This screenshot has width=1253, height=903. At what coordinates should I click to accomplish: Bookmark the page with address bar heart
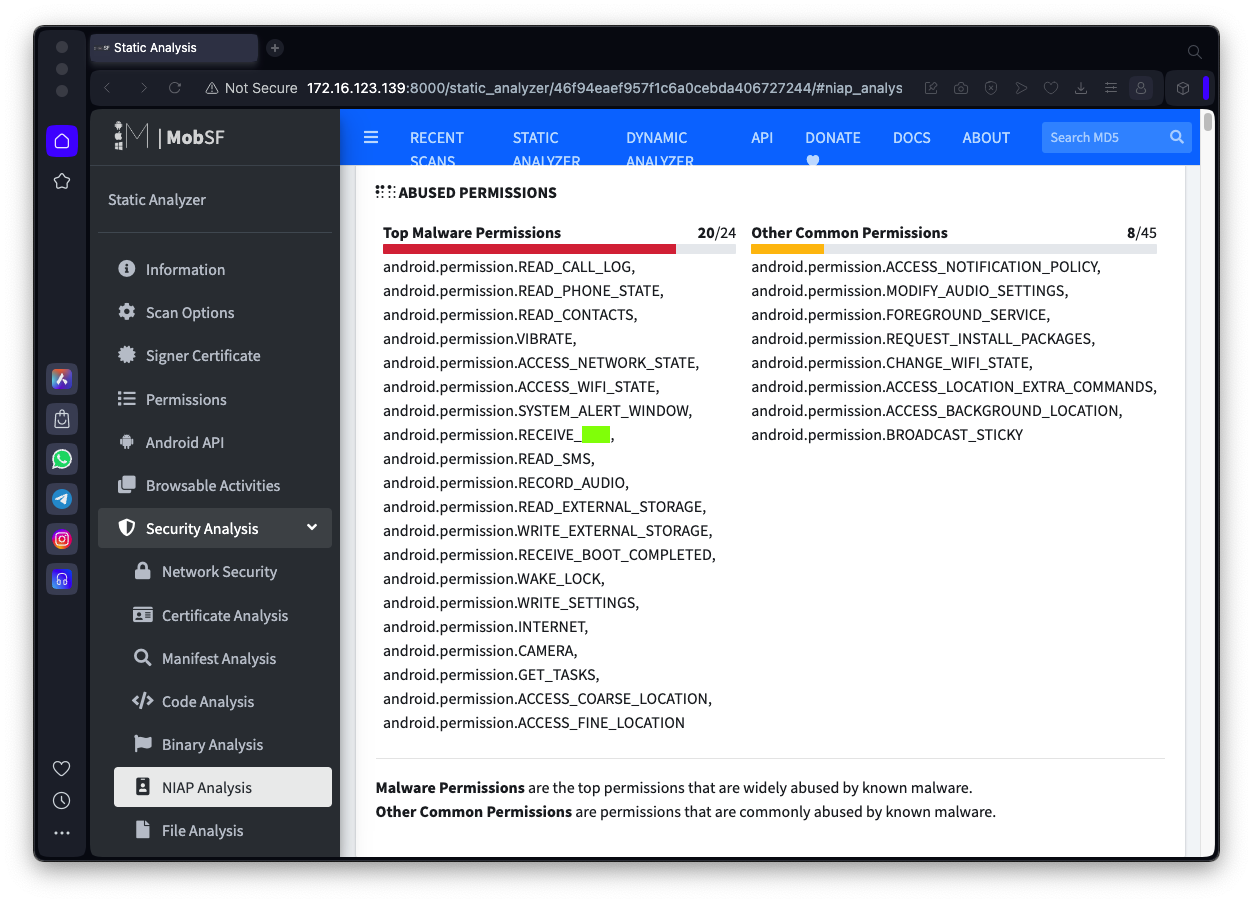tap(1051, 88)
